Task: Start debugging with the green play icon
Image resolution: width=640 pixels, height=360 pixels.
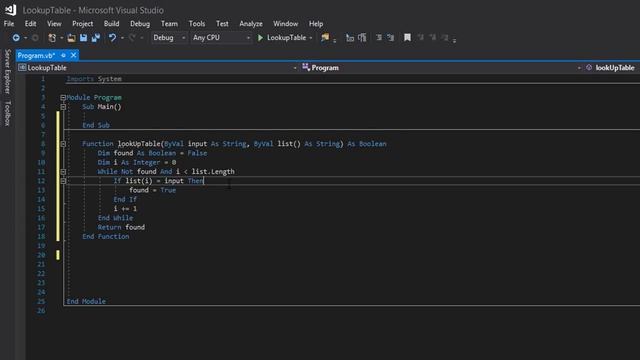Action: coord(260,38)
